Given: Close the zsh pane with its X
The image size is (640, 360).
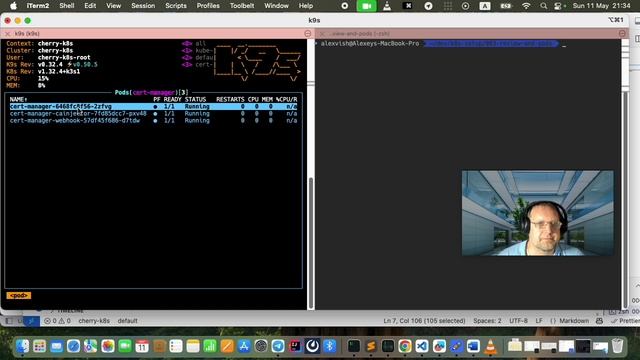Looking at the screenshot, I should [x=322, y=33].
